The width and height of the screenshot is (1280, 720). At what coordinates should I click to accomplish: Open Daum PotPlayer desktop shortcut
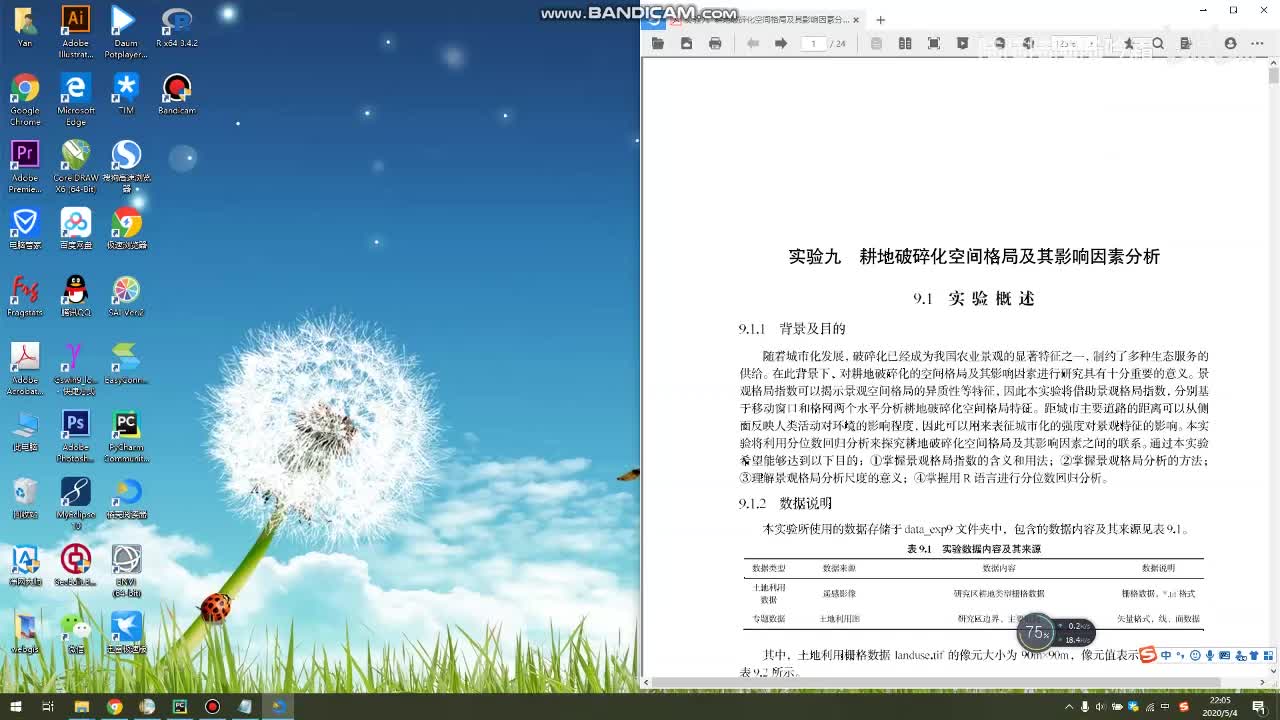coord(126,31)
